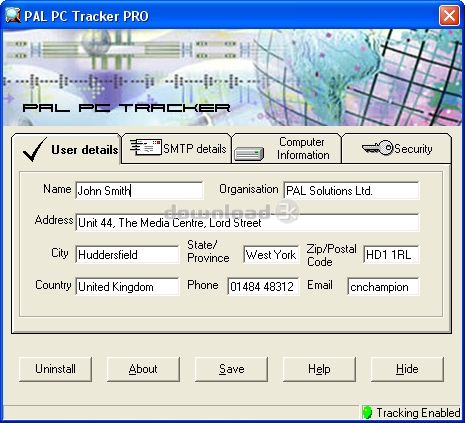Save the user details

click(x=231, y=369)
